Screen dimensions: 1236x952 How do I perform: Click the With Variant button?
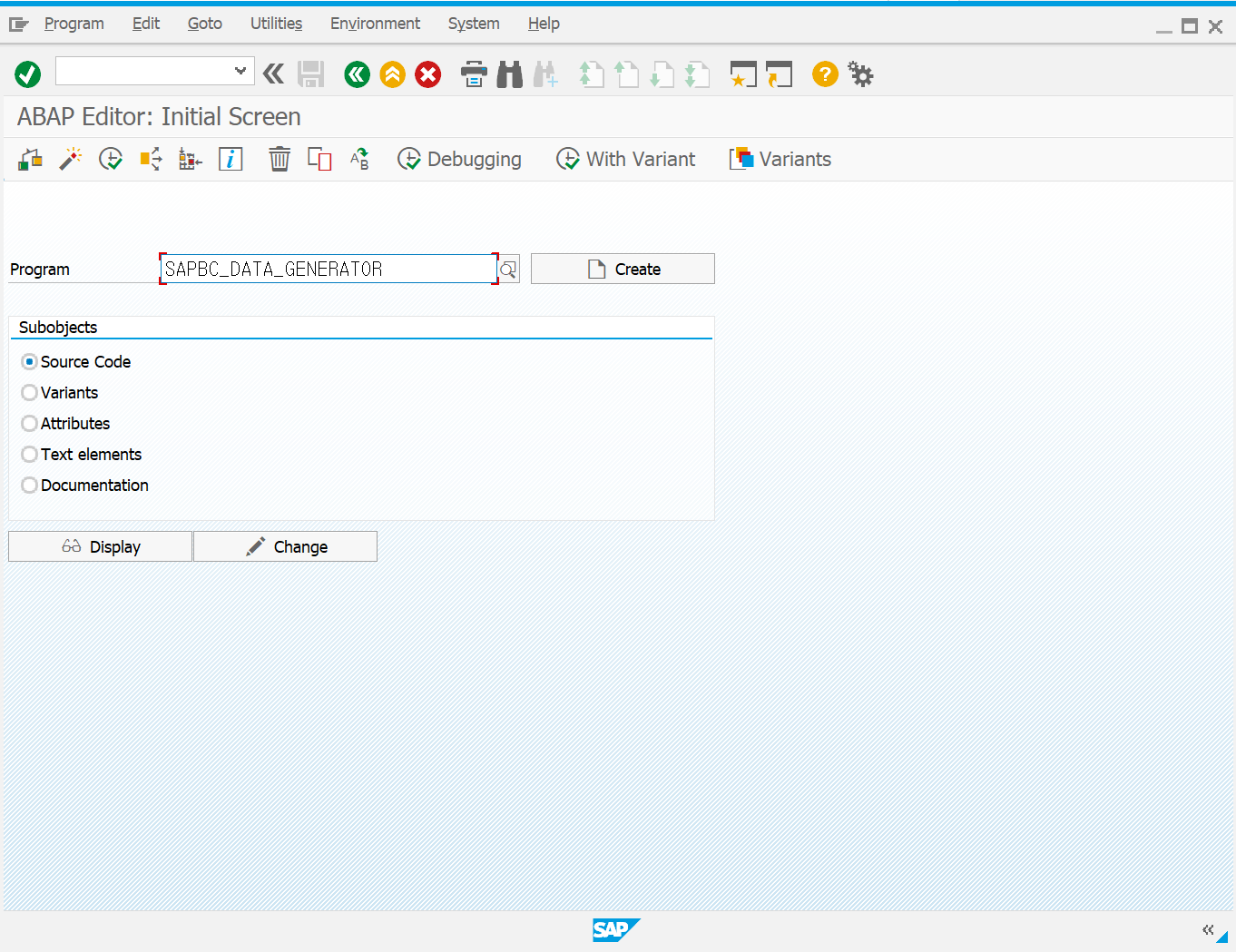(626, 160)
